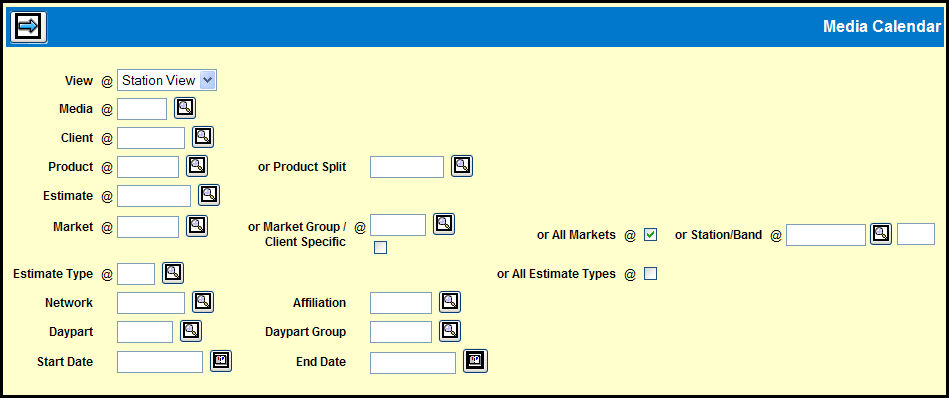
Task: Open the End Date calendar picker
Action: 476,361
